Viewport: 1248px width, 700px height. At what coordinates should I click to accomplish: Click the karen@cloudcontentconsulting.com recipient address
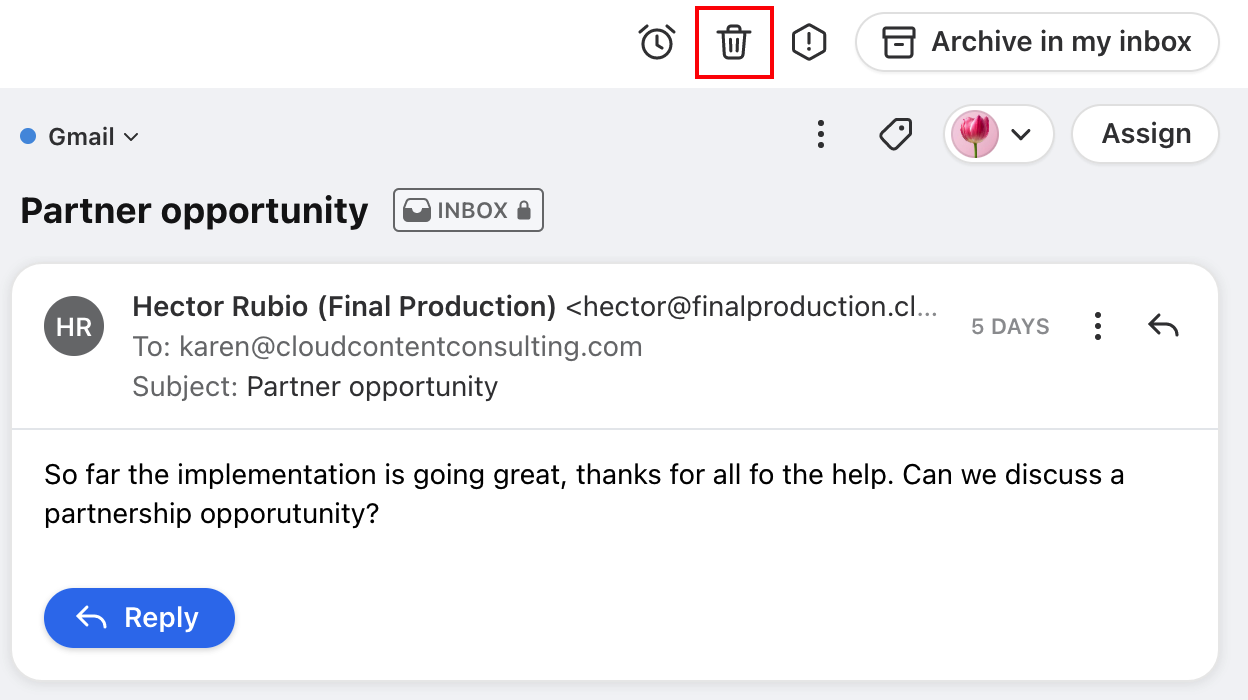tap(410, 347)
